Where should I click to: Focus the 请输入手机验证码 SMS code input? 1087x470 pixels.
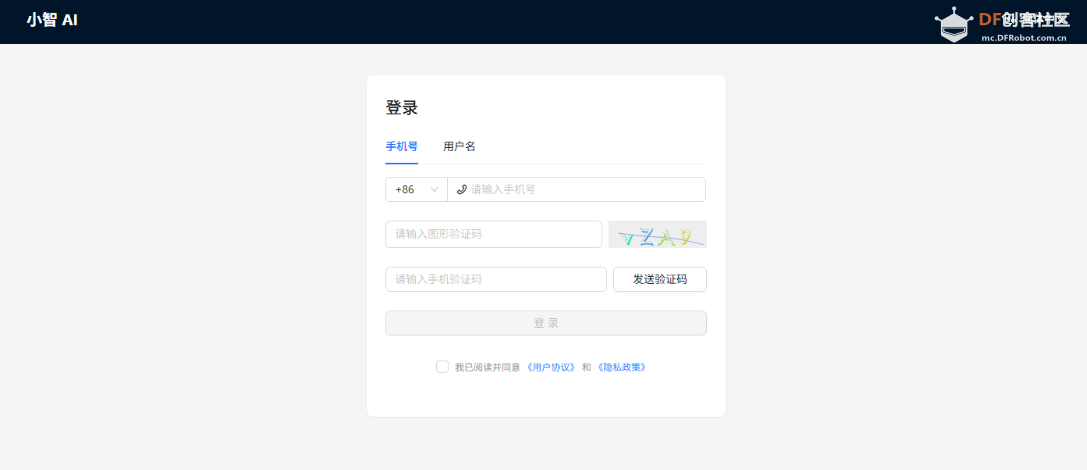[496, 279]
